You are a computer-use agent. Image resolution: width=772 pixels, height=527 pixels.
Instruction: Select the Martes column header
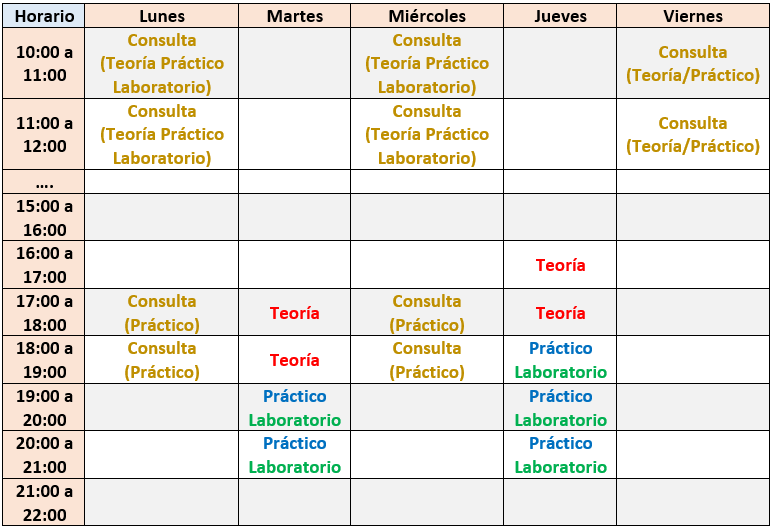294,16
